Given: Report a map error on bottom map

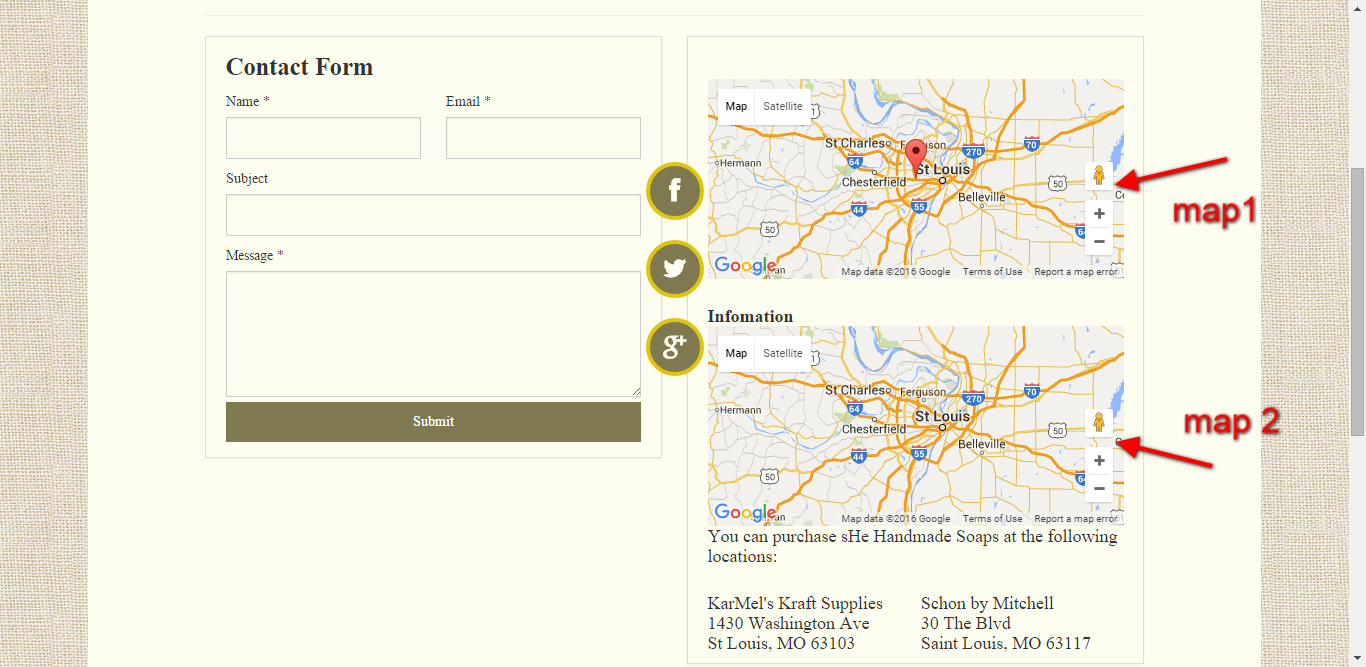Looking at the screenshot, I should point(1075,519).
